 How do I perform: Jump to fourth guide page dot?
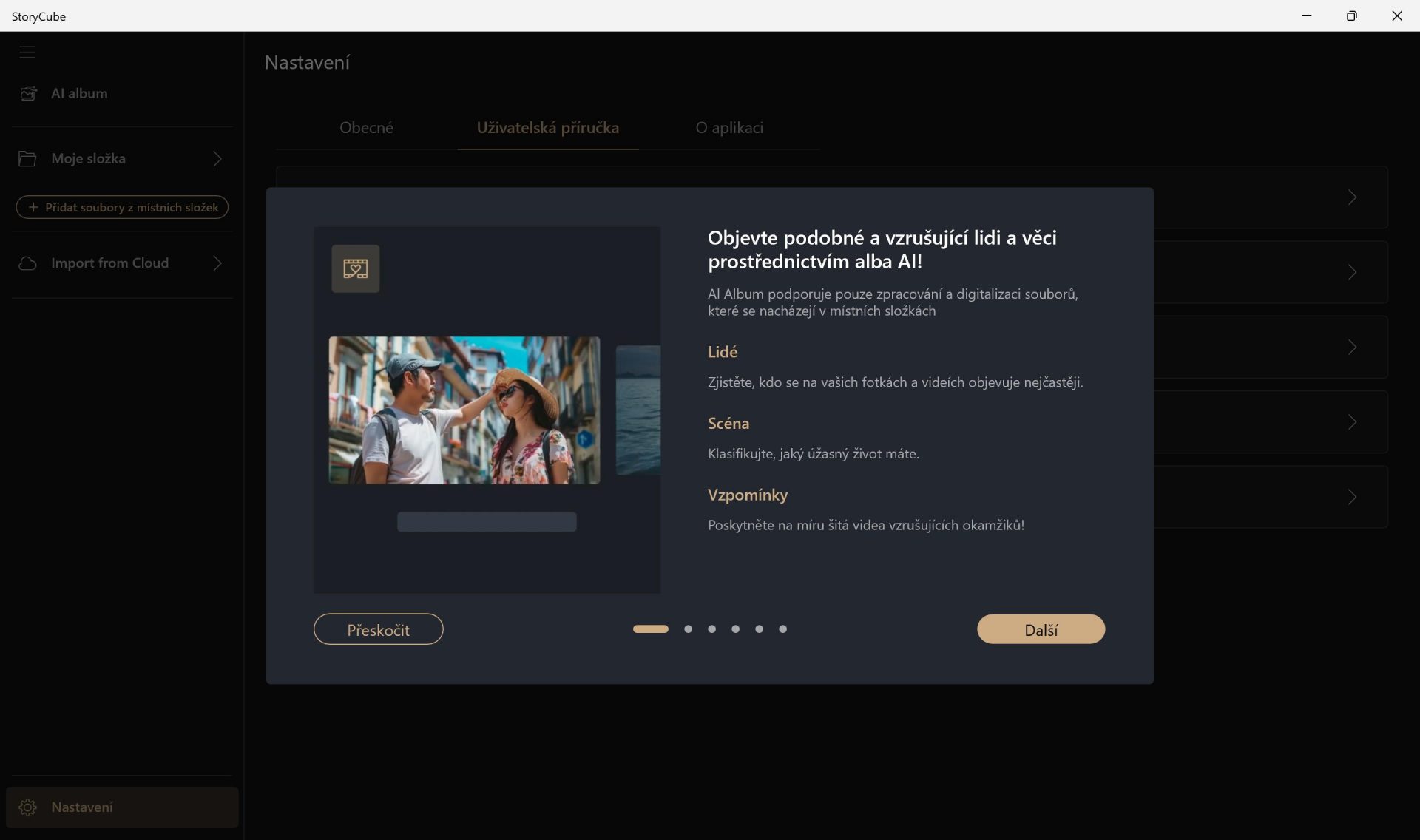pos(736,629)
